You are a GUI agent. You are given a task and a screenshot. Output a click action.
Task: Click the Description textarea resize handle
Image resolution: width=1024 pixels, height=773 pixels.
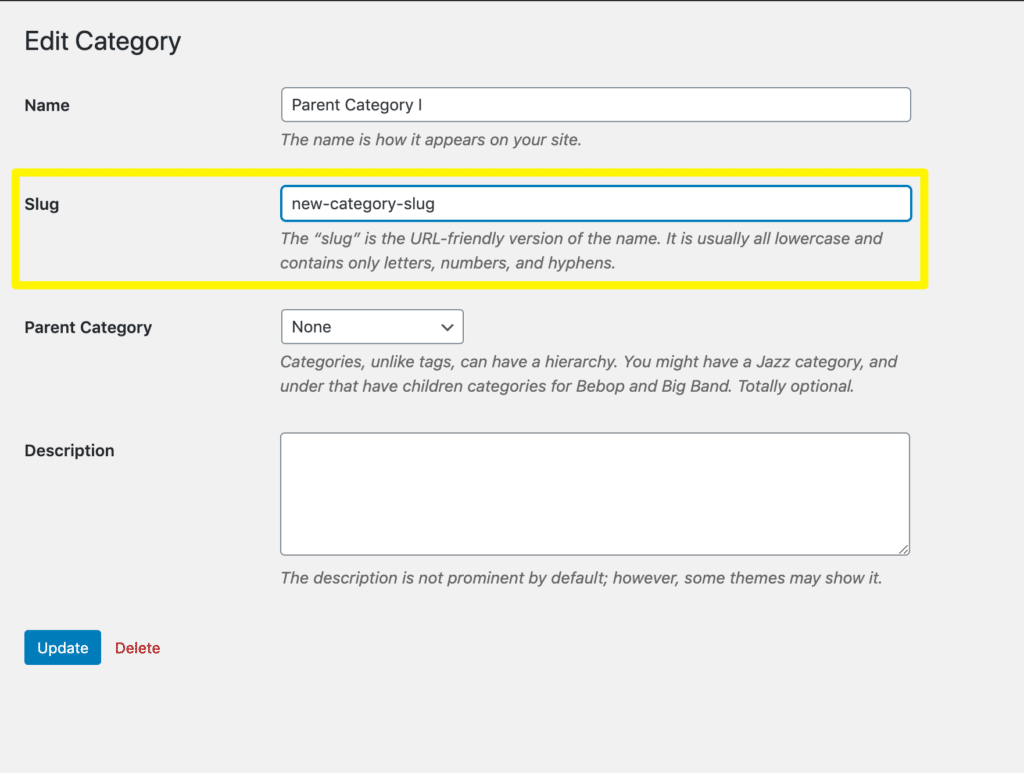click(903, 548)
